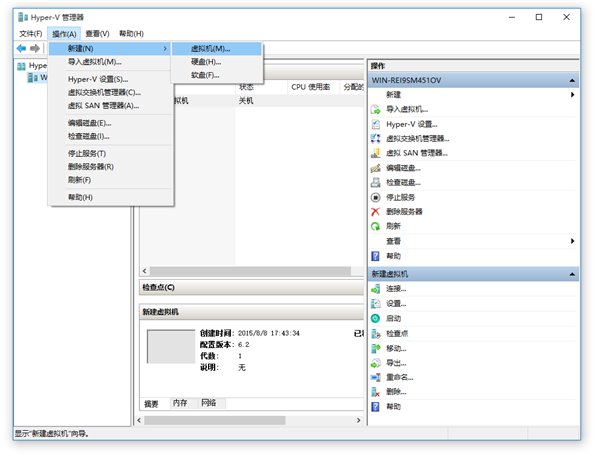
Task: Click the 虚拟交换机管理器 icon in Actions pane
Action: 375,138
